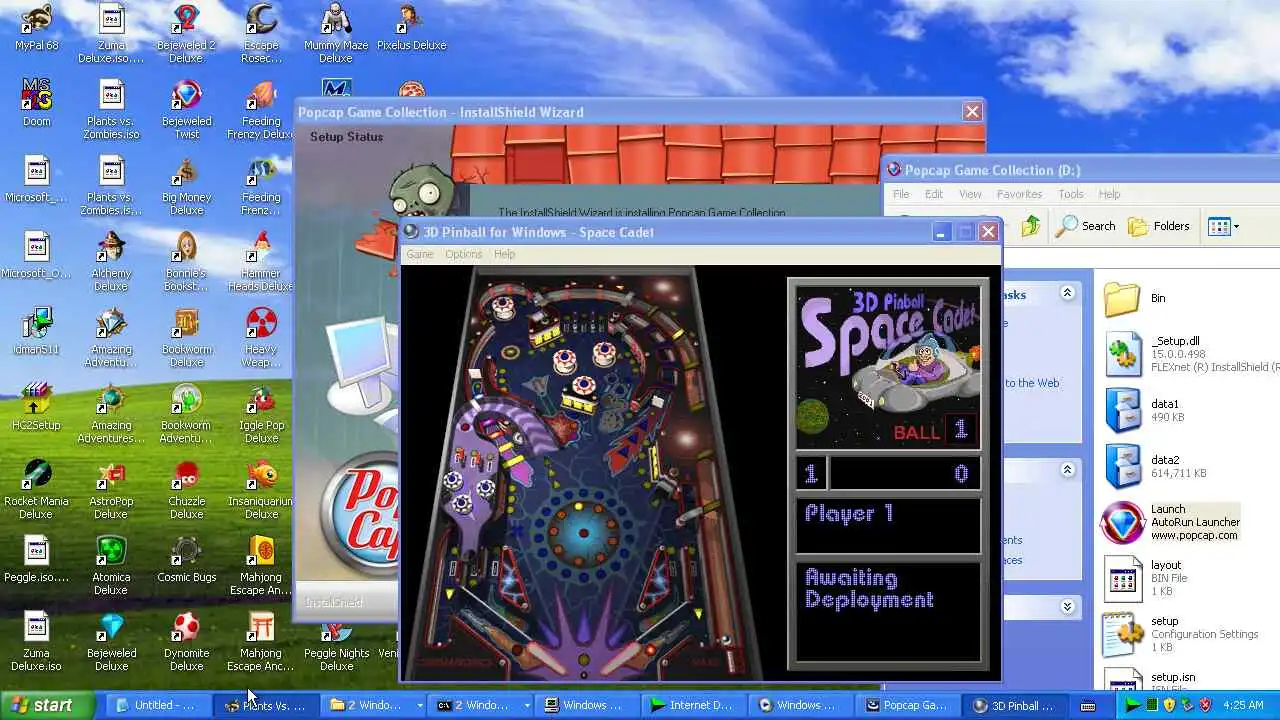Image resolution: width=1280 pixels, height=720 pixels.
Task: Select Zuma Deluxe.iso at top of desktop
Action: point(111,34)
